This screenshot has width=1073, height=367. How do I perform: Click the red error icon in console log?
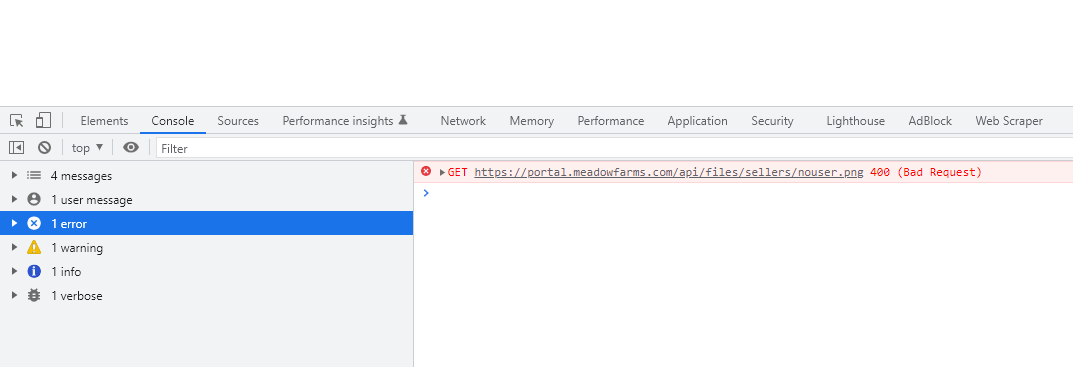(426, 172)
